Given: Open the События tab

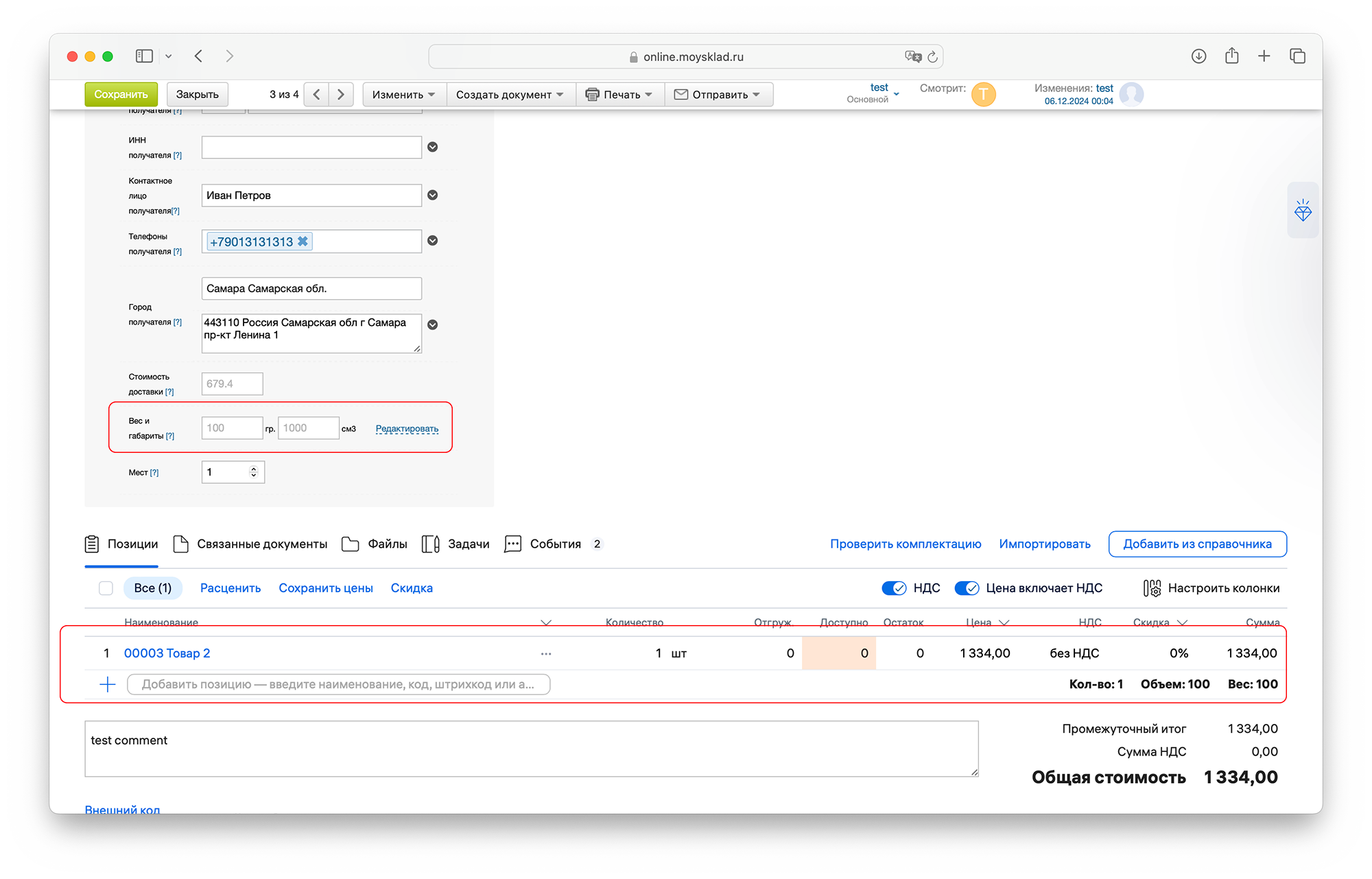Looking at the screenshot, I should 554,544.
